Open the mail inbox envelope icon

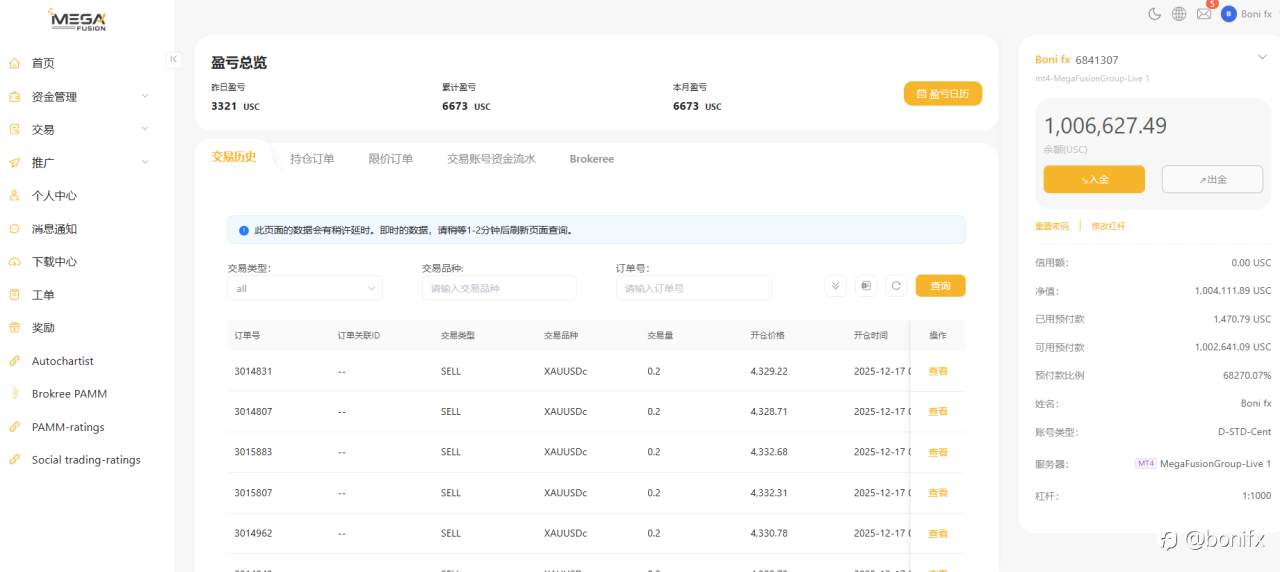(x=1204, y=14)
